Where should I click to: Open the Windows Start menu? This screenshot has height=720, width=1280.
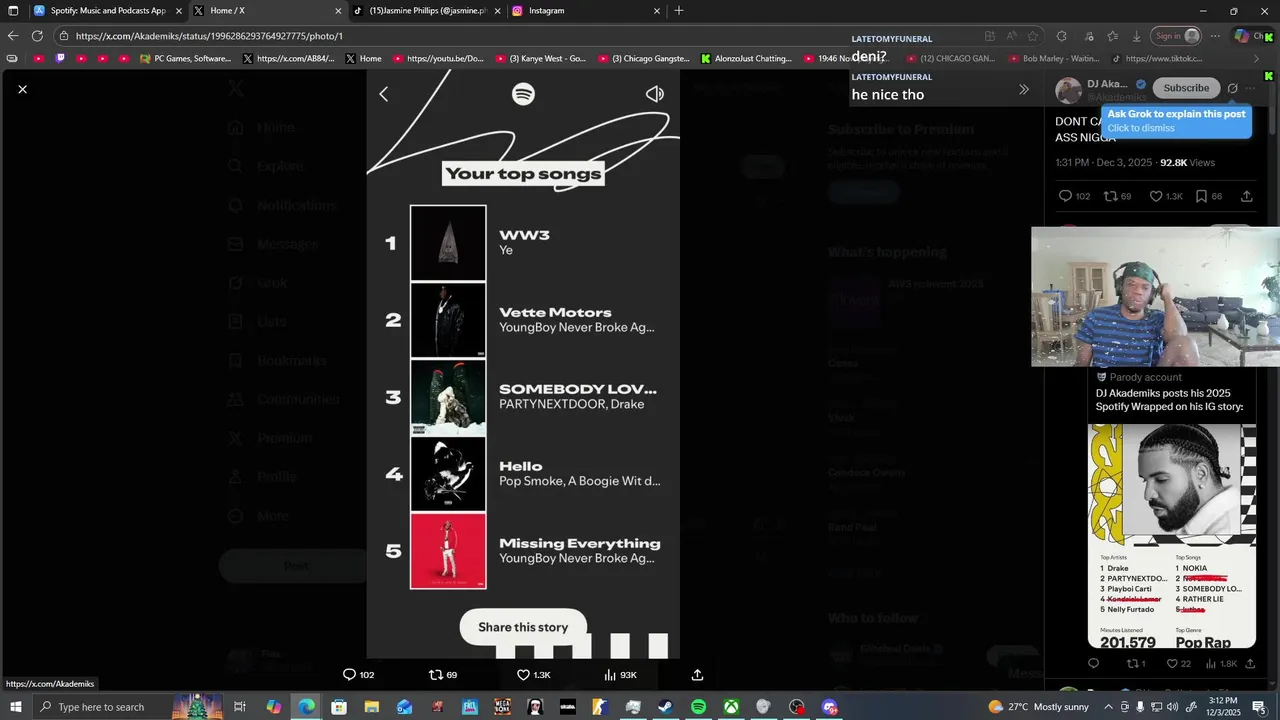pos(14,707)
